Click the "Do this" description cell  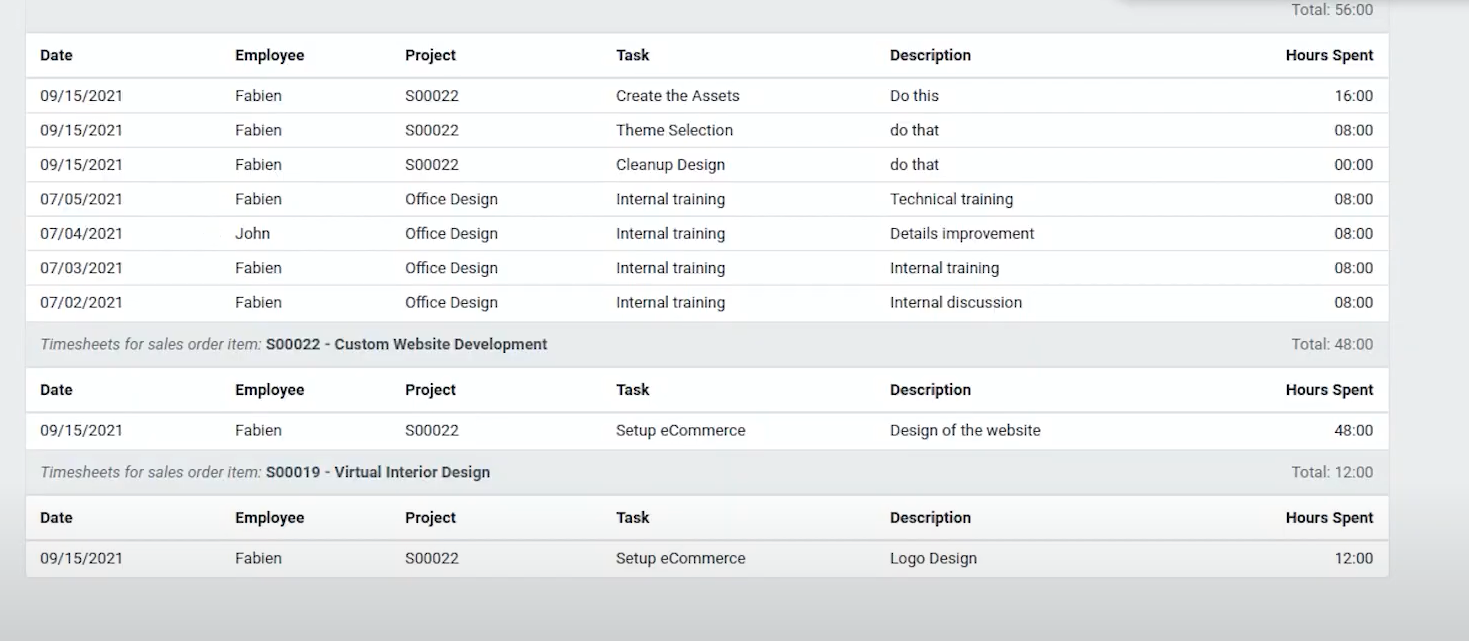tap(914, 96)
